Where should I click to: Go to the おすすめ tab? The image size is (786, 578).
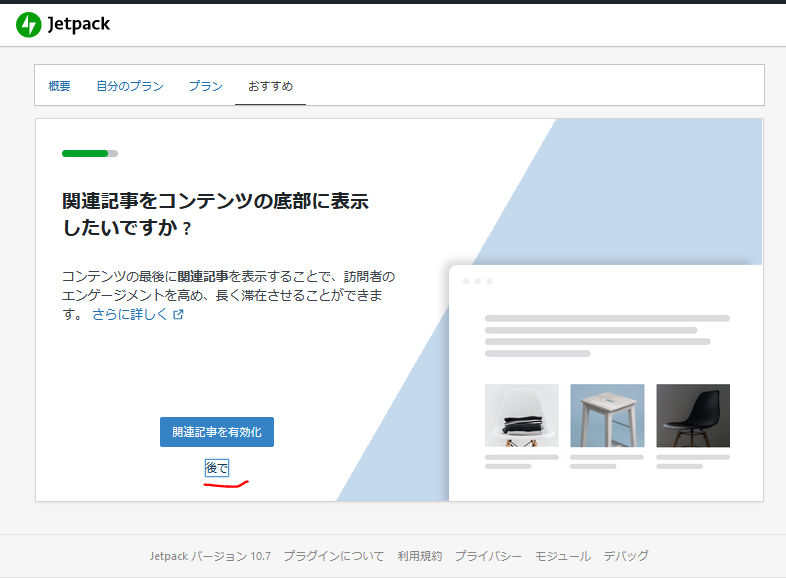[270, 86]
